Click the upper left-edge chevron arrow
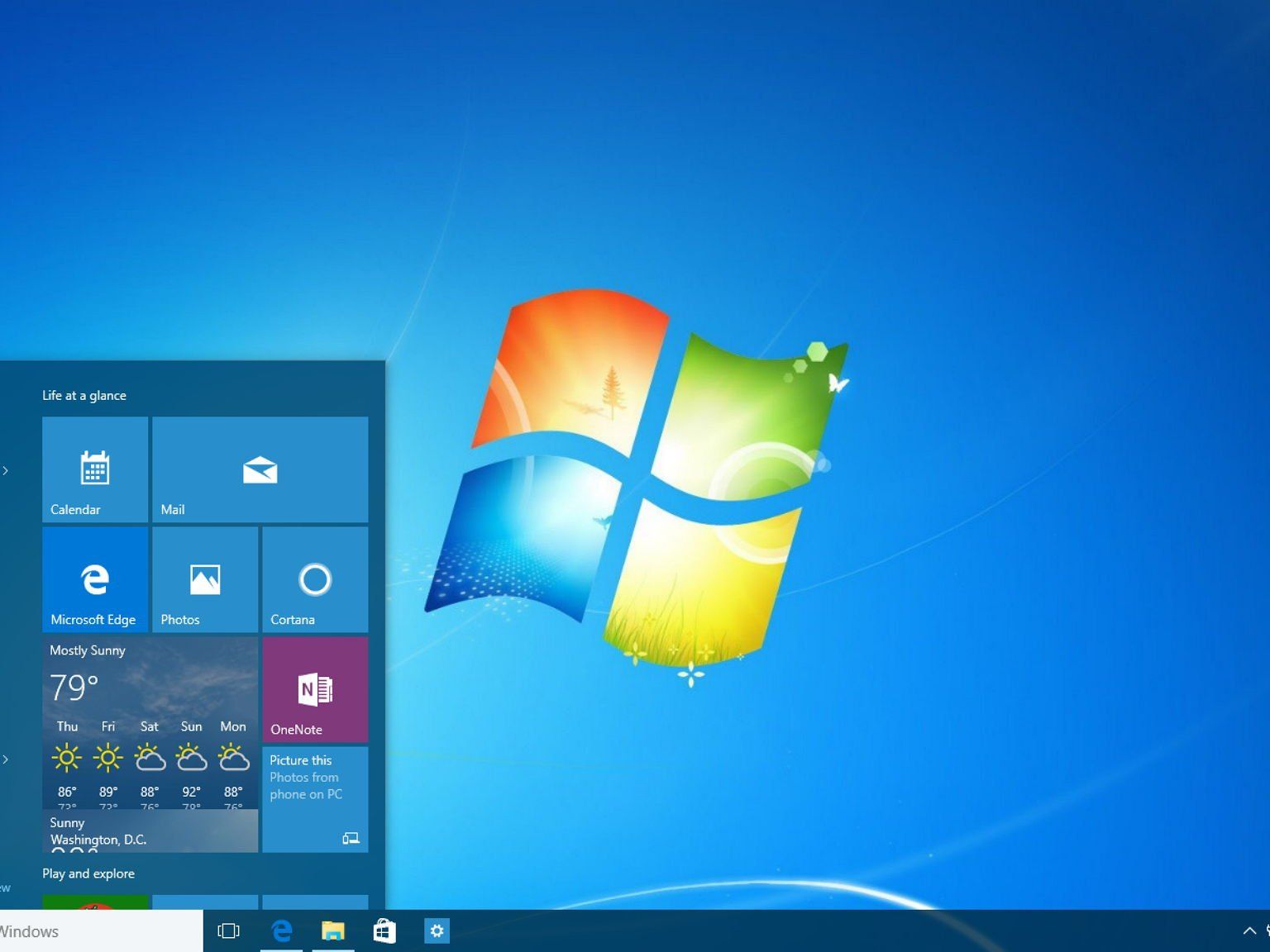1270x952 pixels. pos(7,469)
